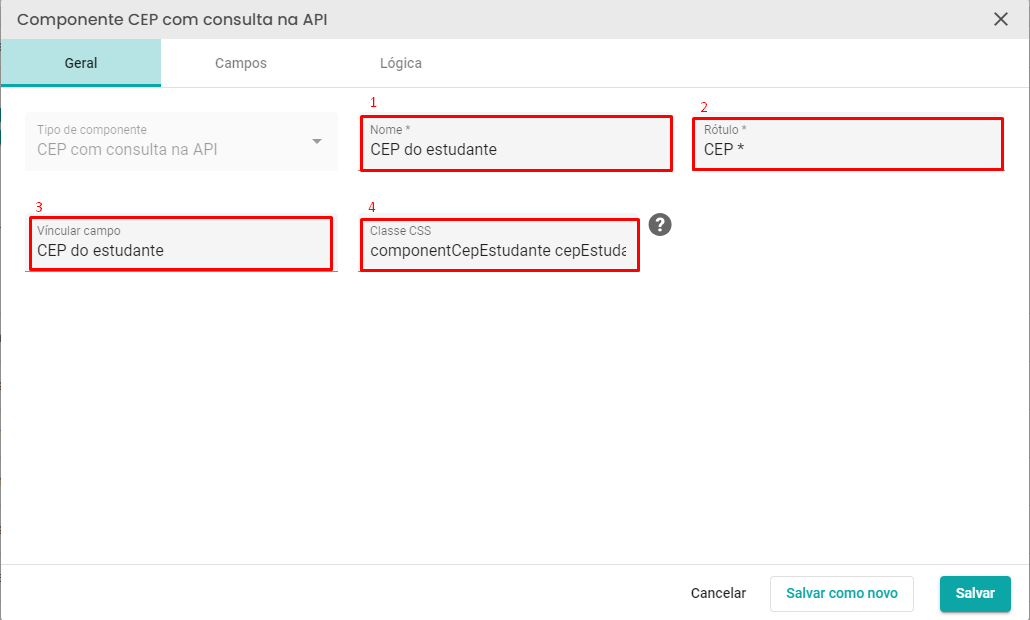Screen dimensions: 1030x620
Task: Switch to the Geral tab
Action: [81, 63]
